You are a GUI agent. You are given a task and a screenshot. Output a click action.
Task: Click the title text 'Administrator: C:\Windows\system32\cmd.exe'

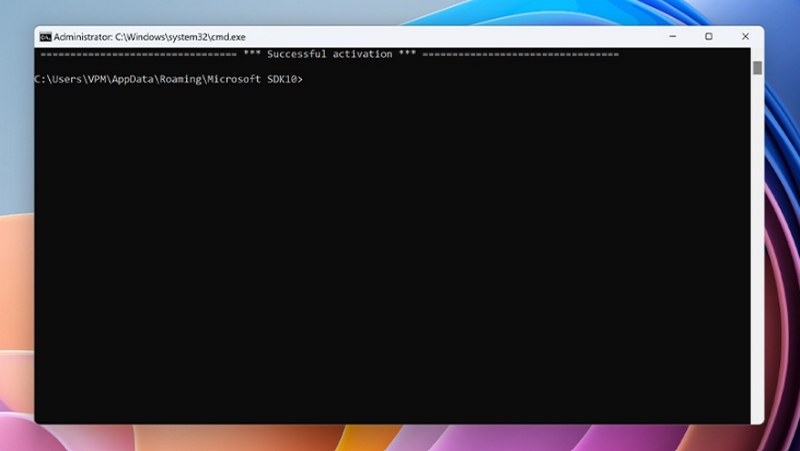pyautogui.click(x=149, y=37)
